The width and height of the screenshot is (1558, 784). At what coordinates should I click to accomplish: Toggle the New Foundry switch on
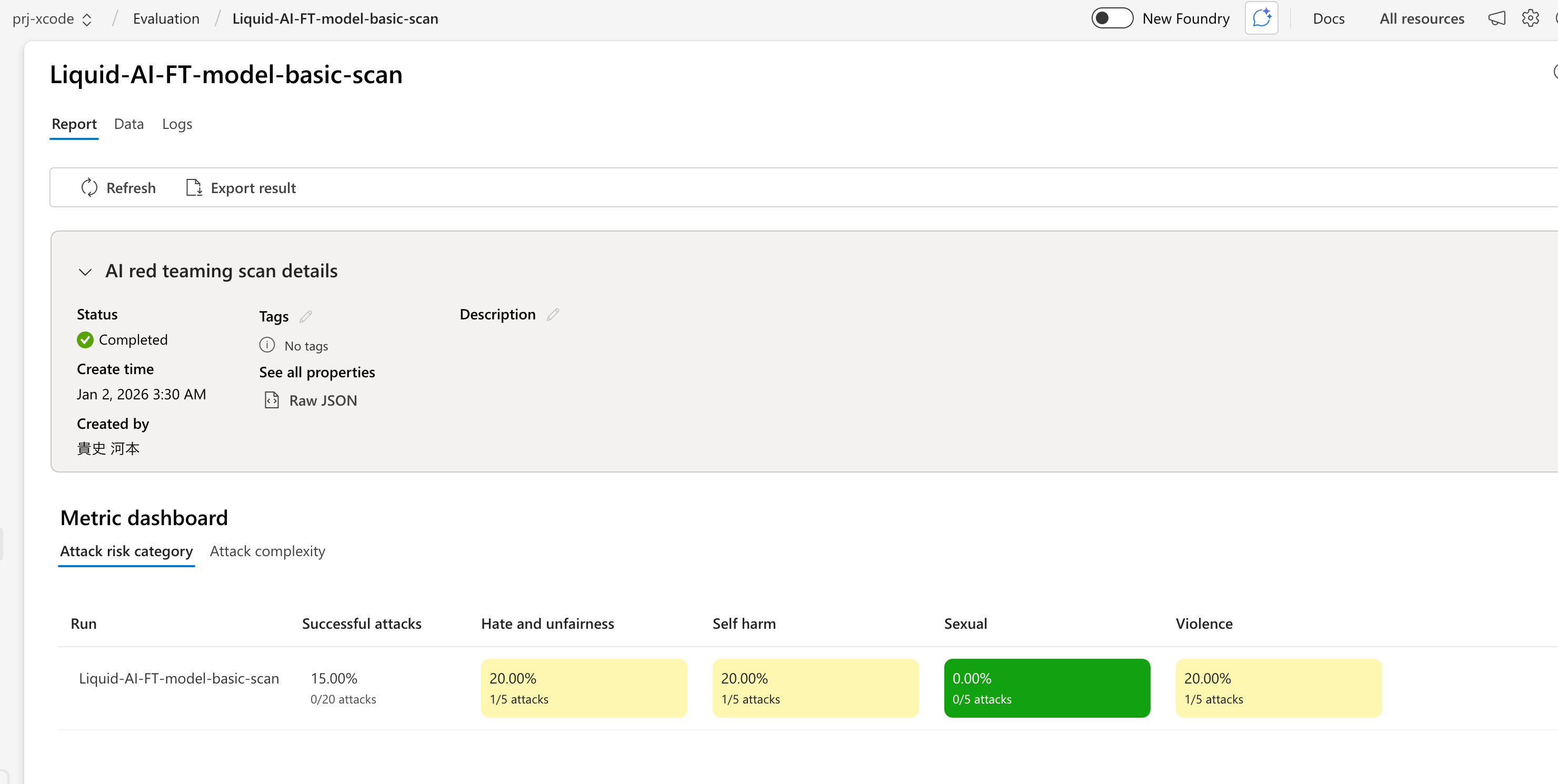1112,18
